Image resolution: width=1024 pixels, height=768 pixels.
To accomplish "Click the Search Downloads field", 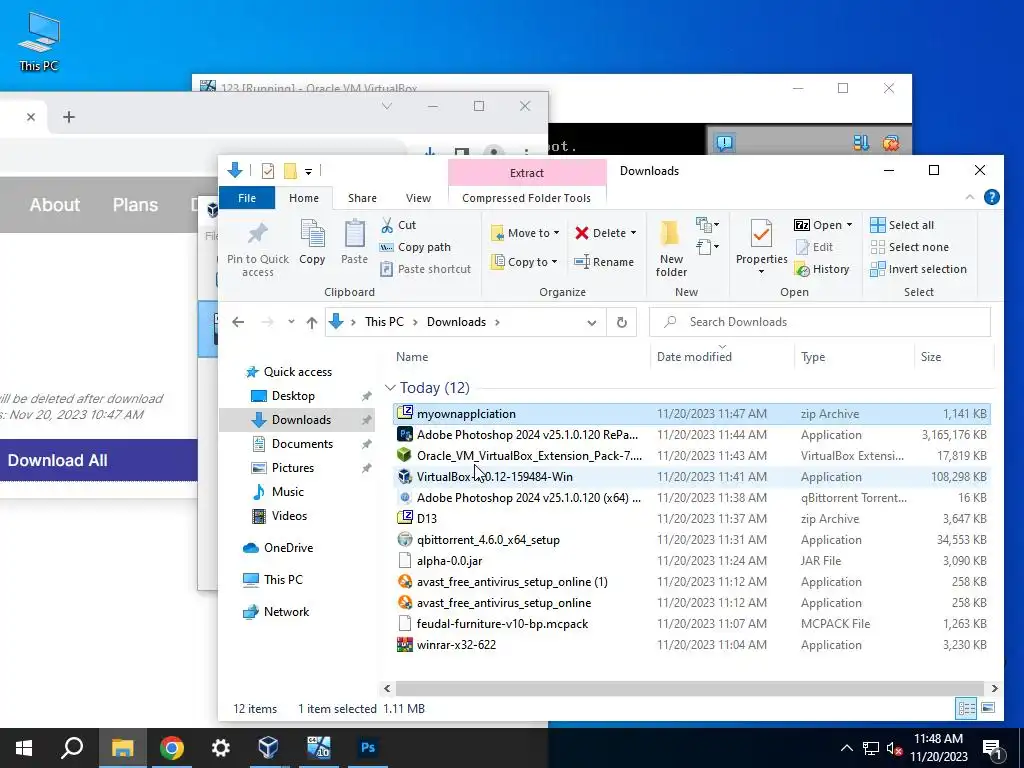I will [820, 322].
